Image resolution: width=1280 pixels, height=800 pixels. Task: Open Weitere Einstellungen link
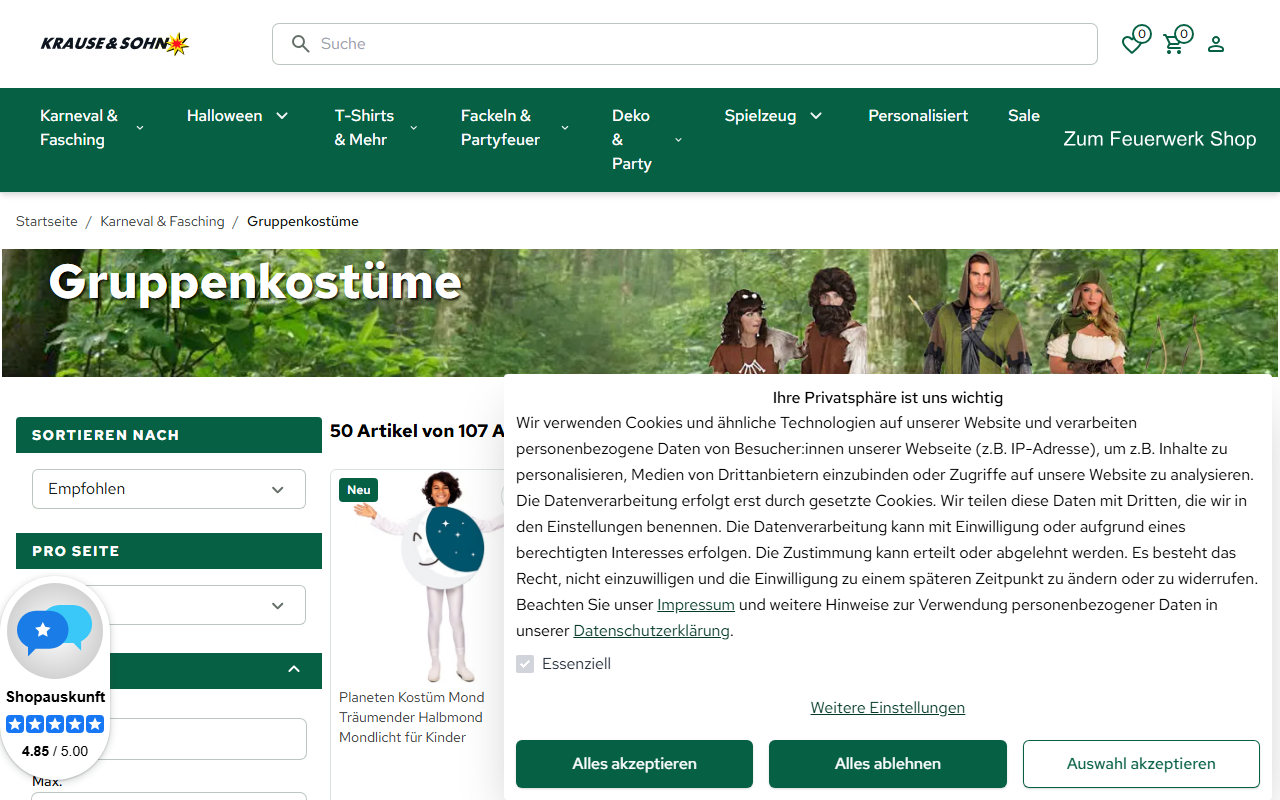coord(888,708)
